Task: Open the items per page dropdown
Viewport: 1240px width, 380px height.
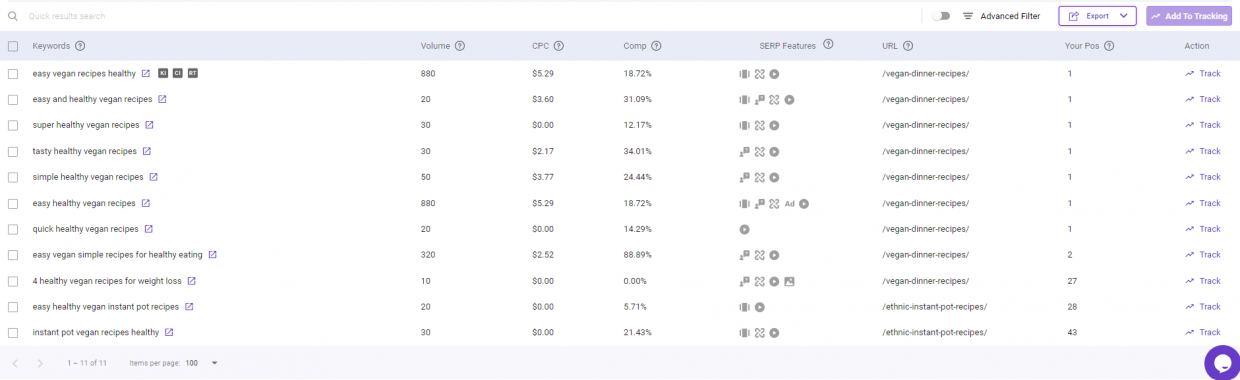Action: pos(201,363)
